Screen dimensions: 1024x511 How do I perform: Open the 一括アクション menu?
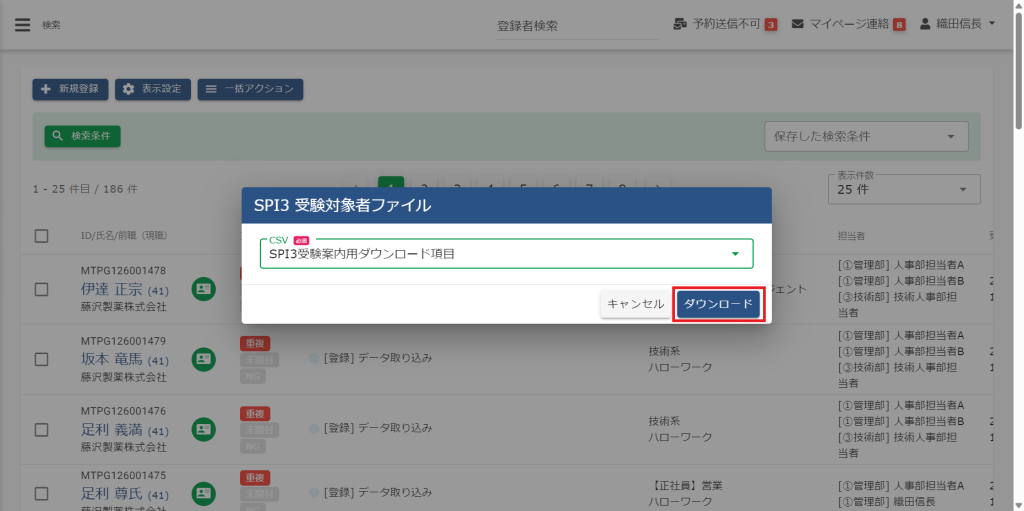250,89
